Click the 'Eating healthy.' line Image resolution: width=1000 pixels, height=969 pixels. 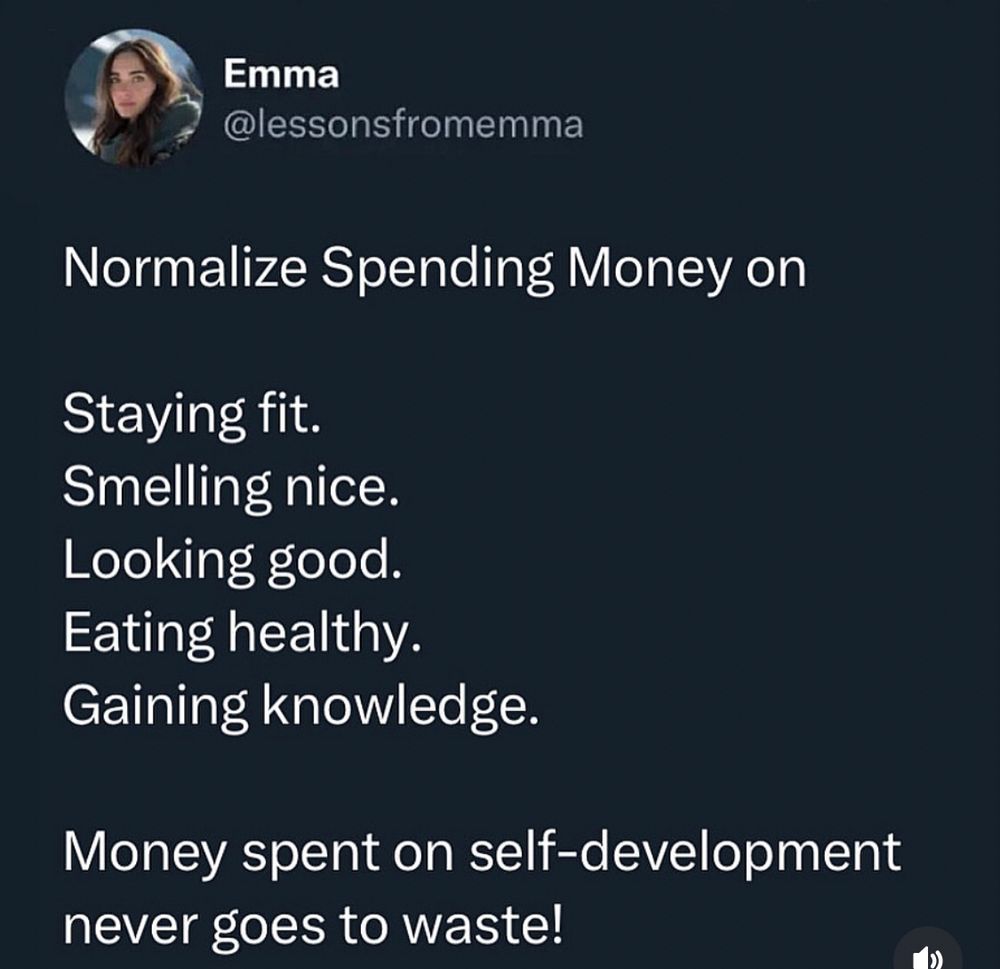242,635
